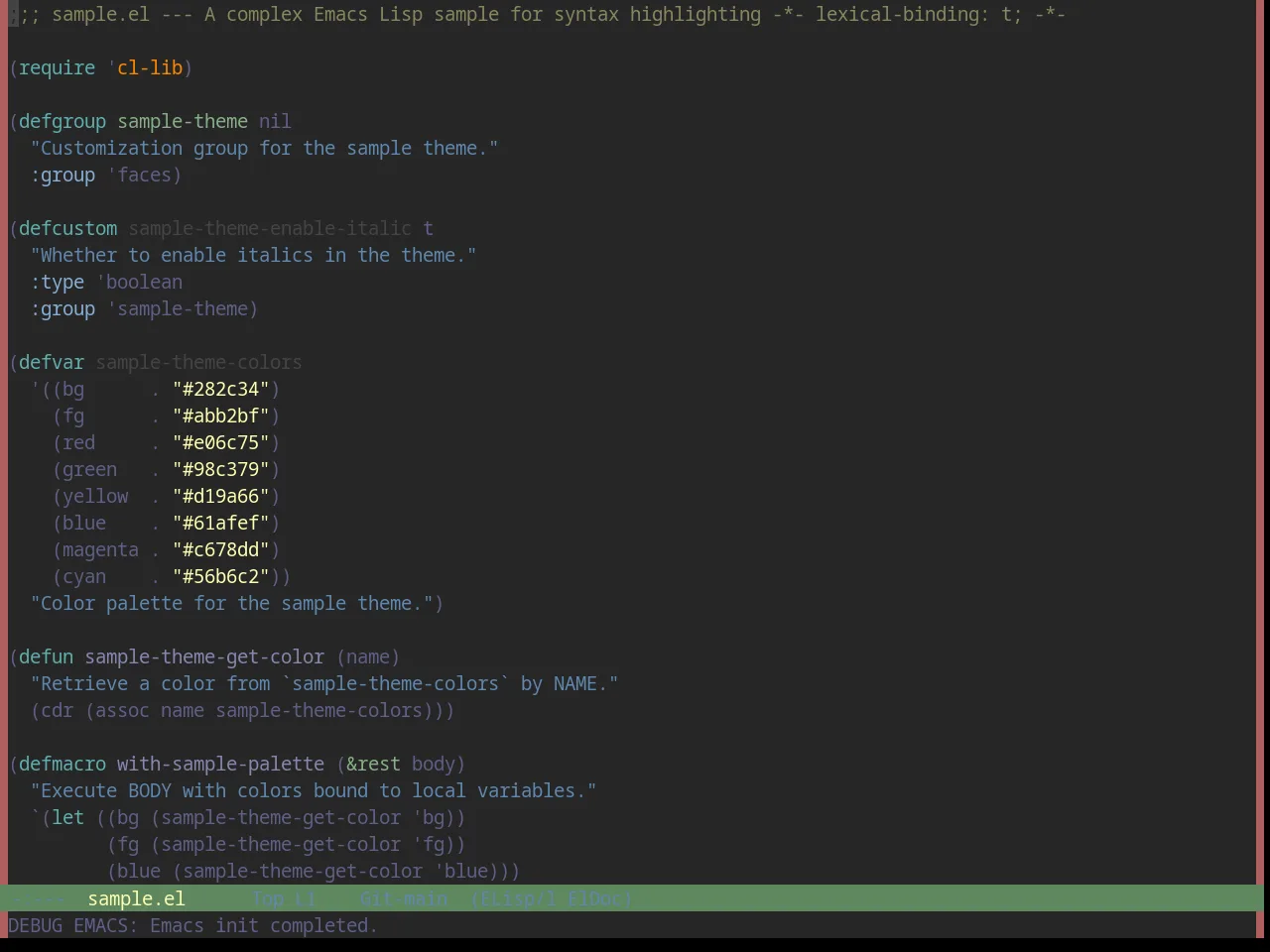Click the "#abb2bf" string
1270x952 pixels.
coord(221,416)
